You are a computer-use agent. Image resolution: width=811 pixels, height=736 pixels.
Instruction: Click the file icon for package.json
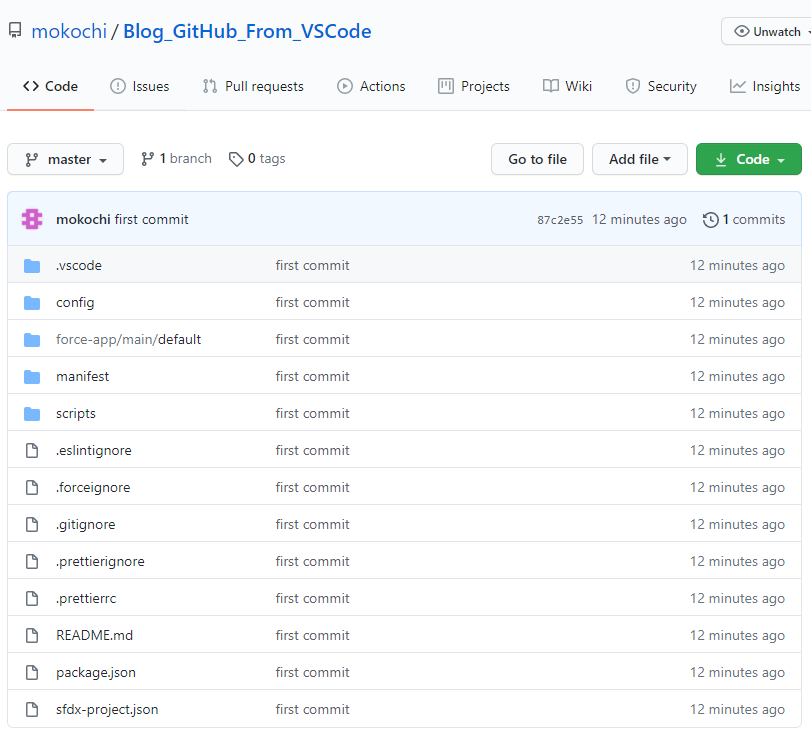point(32,672)
